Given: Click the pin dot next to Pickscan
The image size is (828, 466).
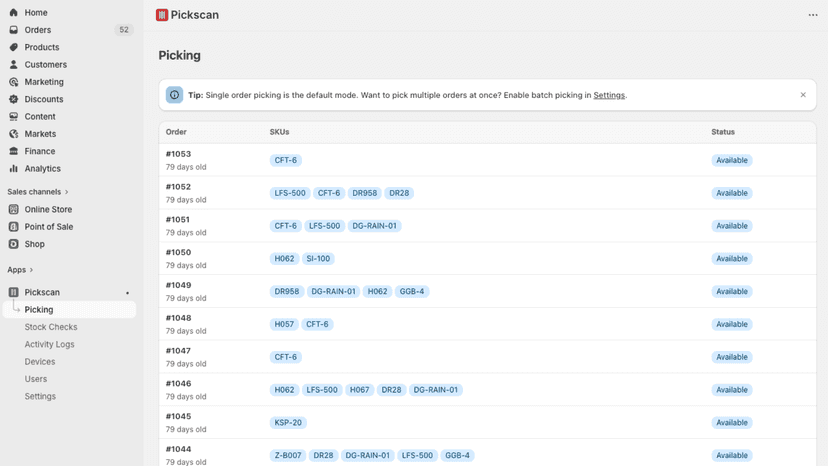Looking at the screenshot, I should [127, 293].
